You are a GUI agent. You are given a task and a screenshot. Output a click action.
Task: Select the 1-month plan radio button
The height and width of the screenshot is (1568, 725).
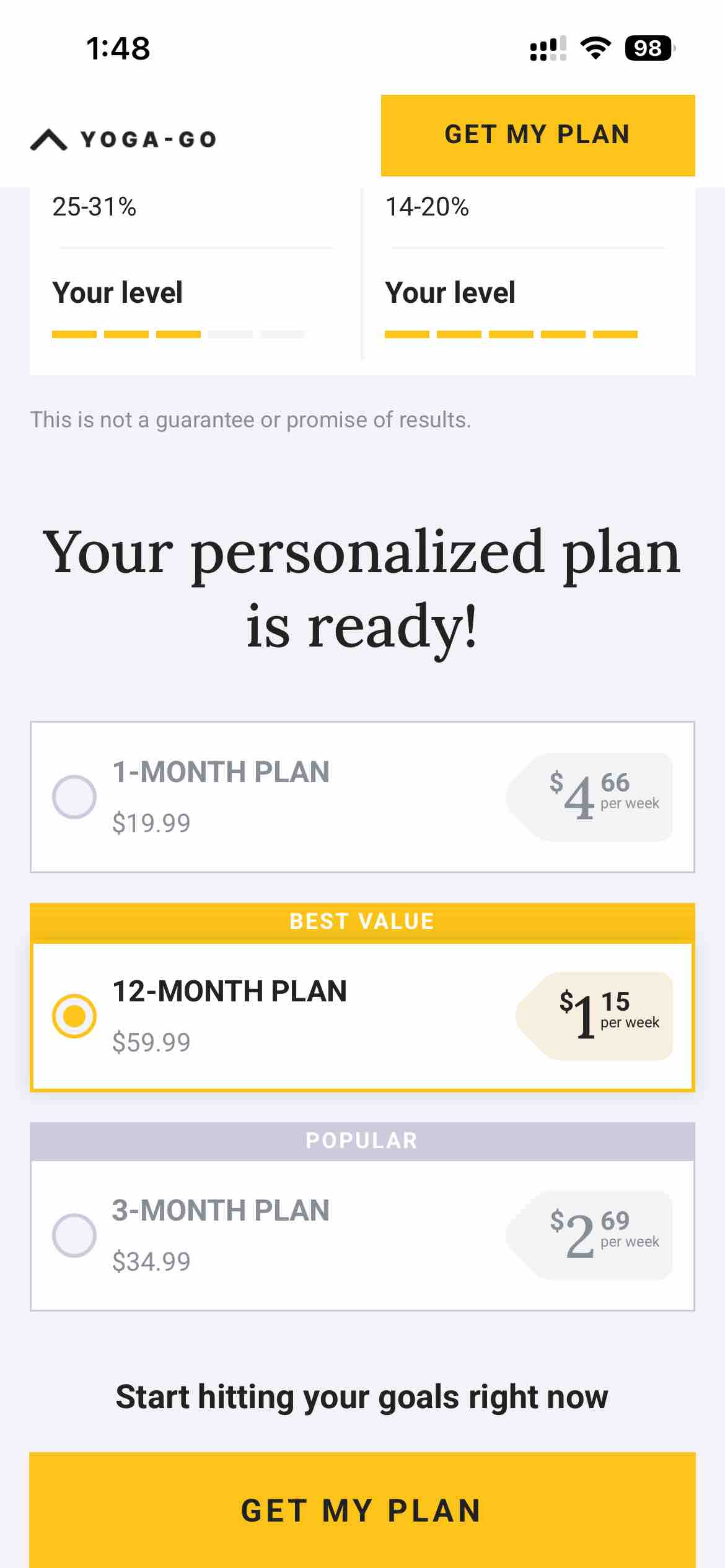point(74,797)
